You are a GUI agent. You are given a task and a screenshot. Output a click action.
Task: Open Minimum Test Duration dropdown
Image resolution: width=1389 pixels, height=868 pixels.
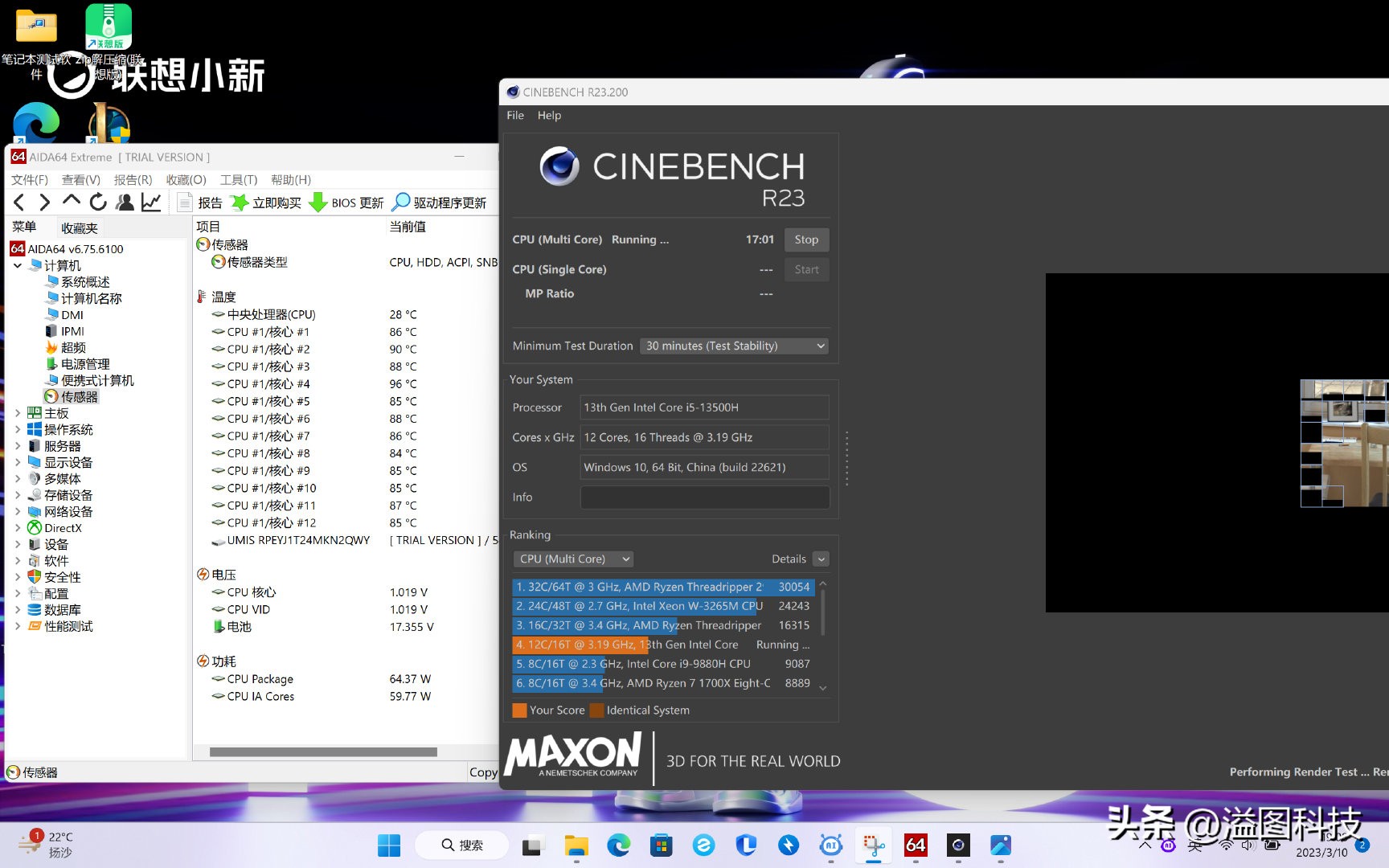click(735, 346)
